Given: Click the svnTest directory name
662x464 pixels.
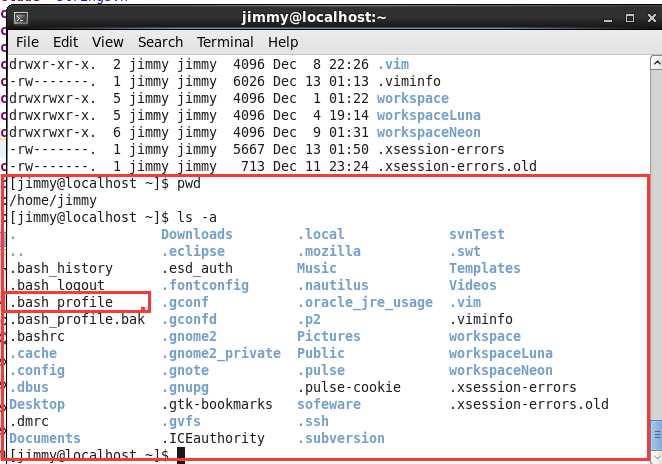Looking at the screenshot, I should (477, 234).
